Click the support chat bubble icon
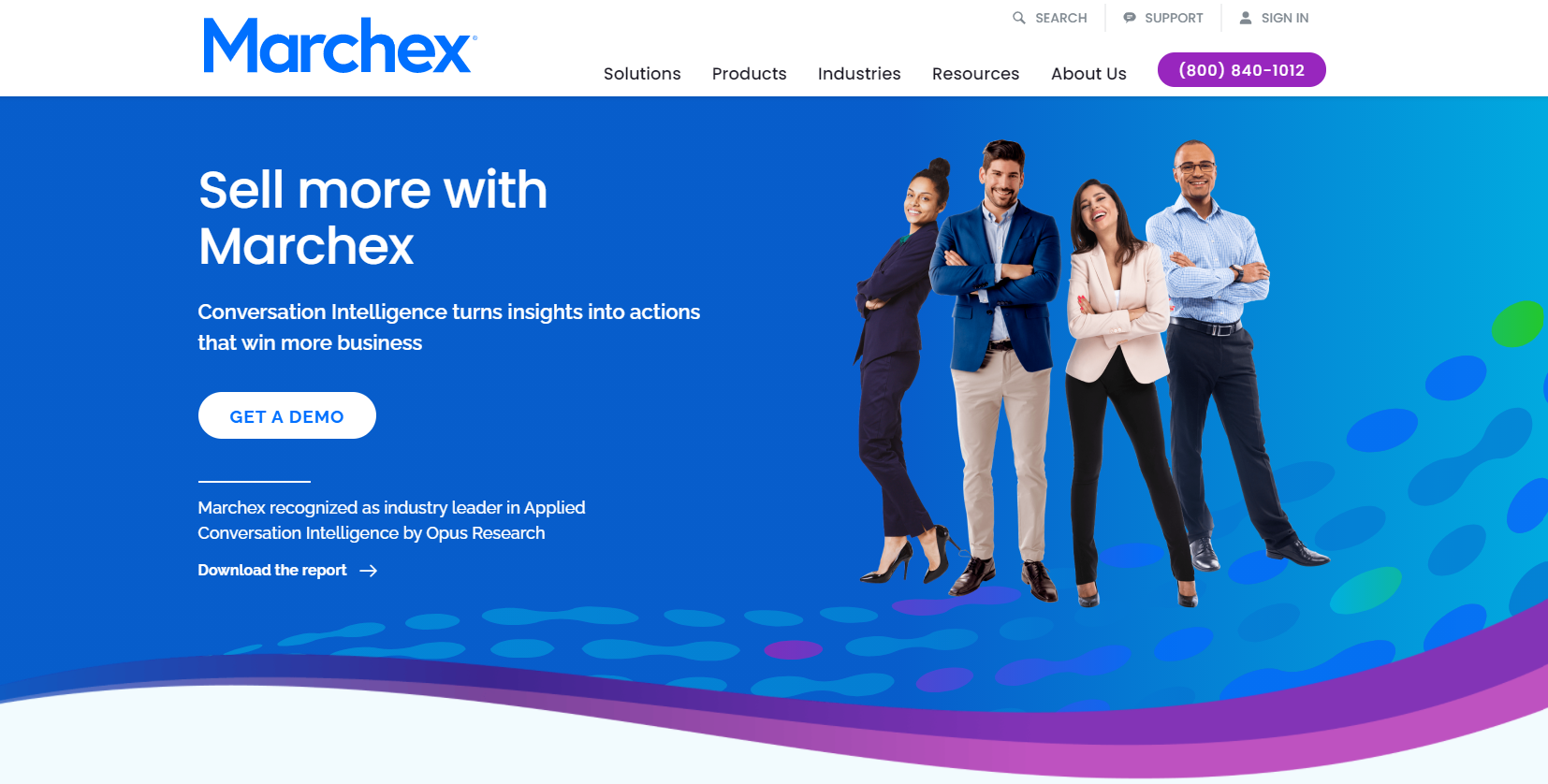The image size is (1548, 784). [1130, 18]
